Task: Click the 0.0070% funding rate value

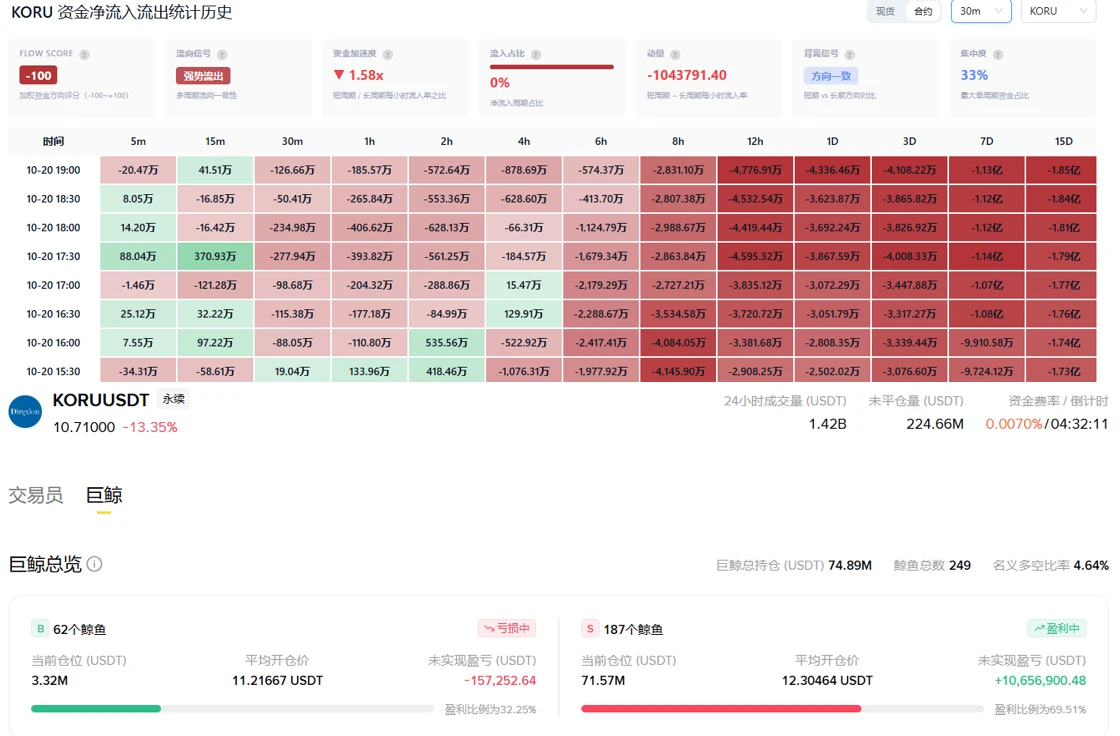Action: click(1014, 424)
